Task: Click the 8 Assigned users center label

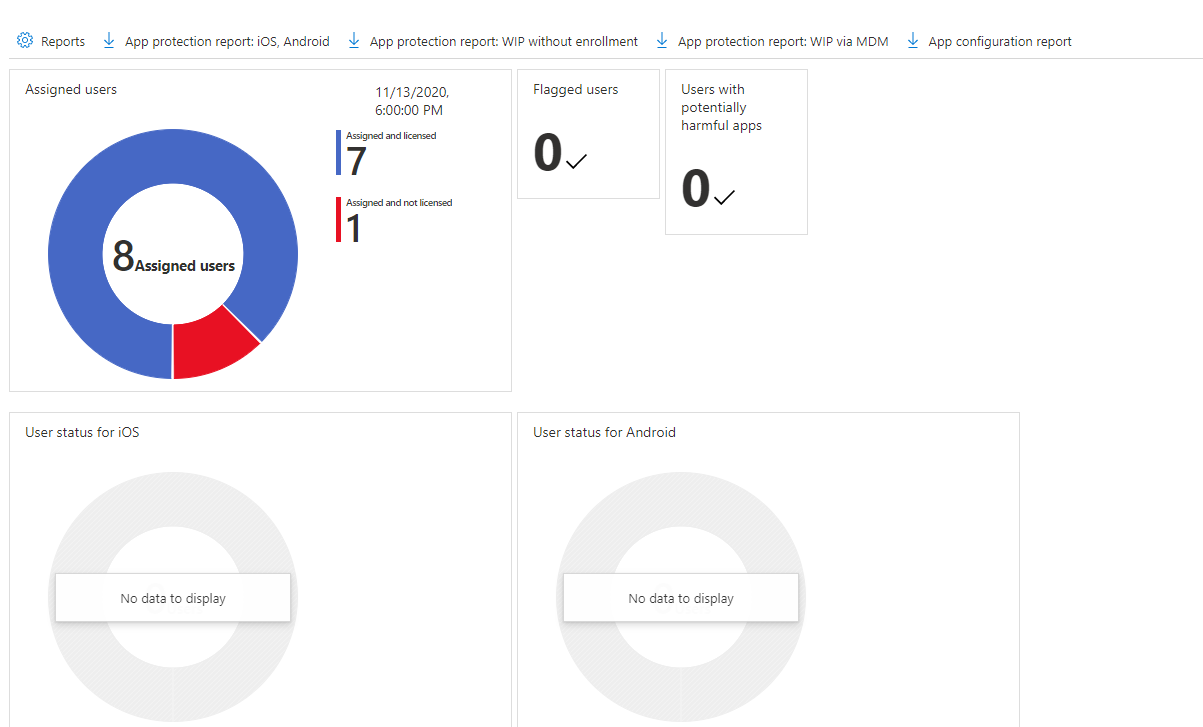Action: pos(173,258)
